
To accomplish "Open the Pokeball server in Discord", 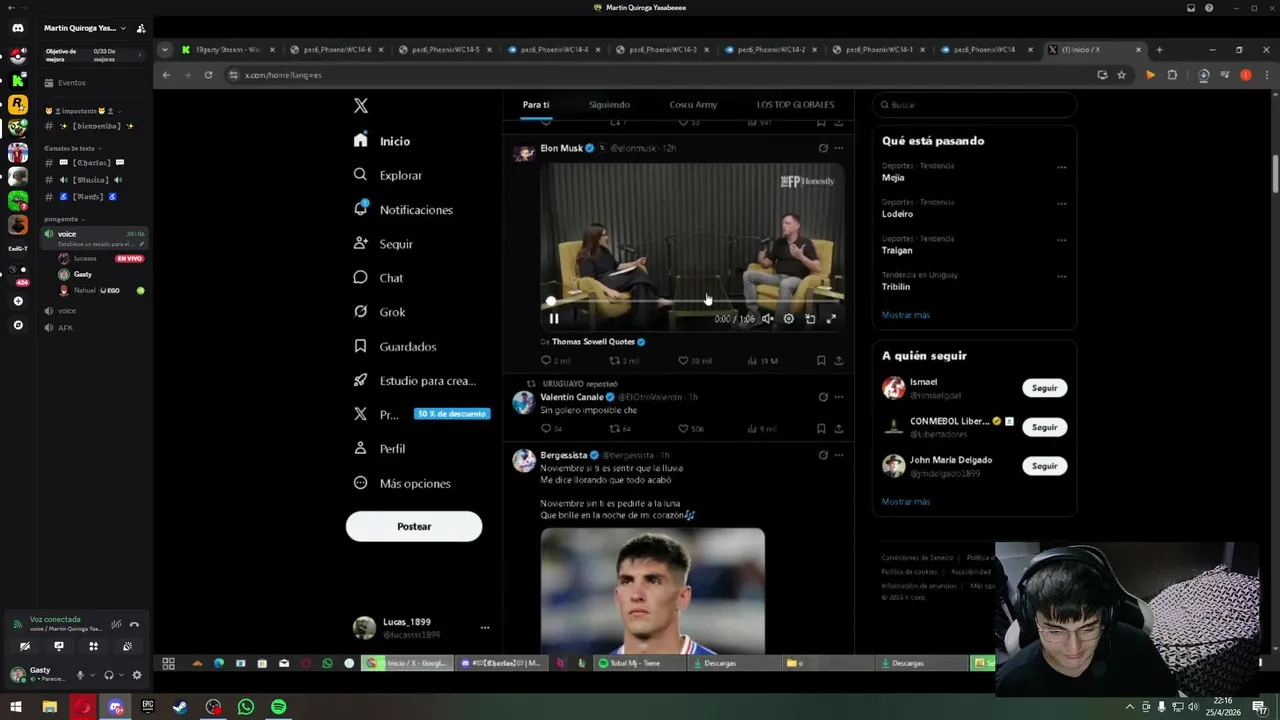I will pyautogui.click(x=17, y=56).
